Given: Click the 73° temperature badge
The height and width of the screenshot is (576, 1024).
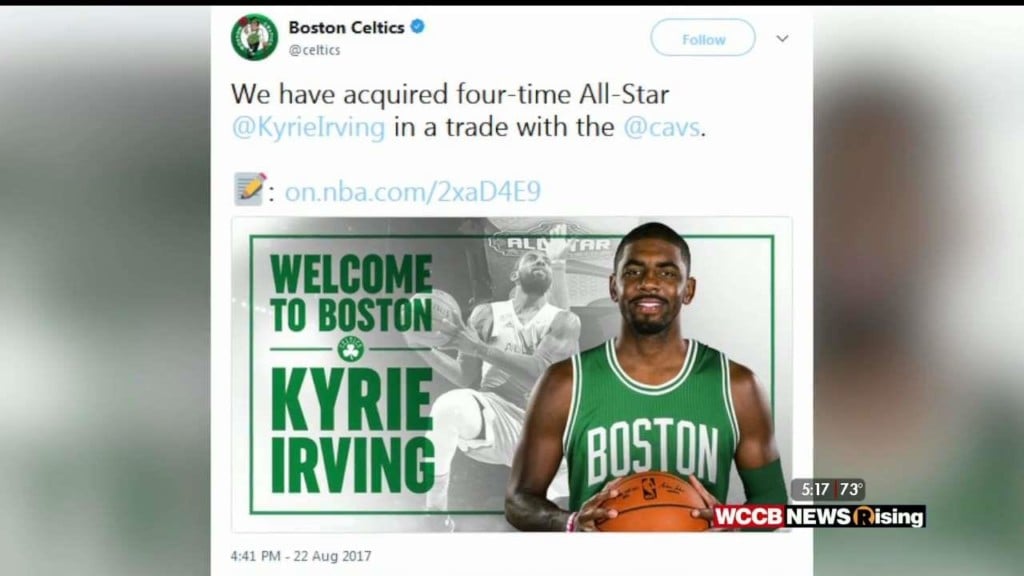Looking at the screenshot, I should point(851,489).
